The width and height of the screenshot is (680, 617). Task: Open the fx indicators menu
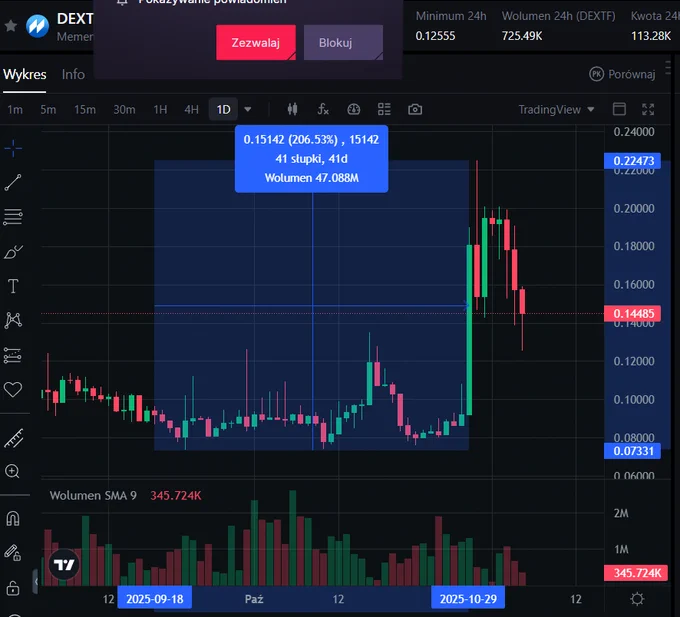coord(323,109)
